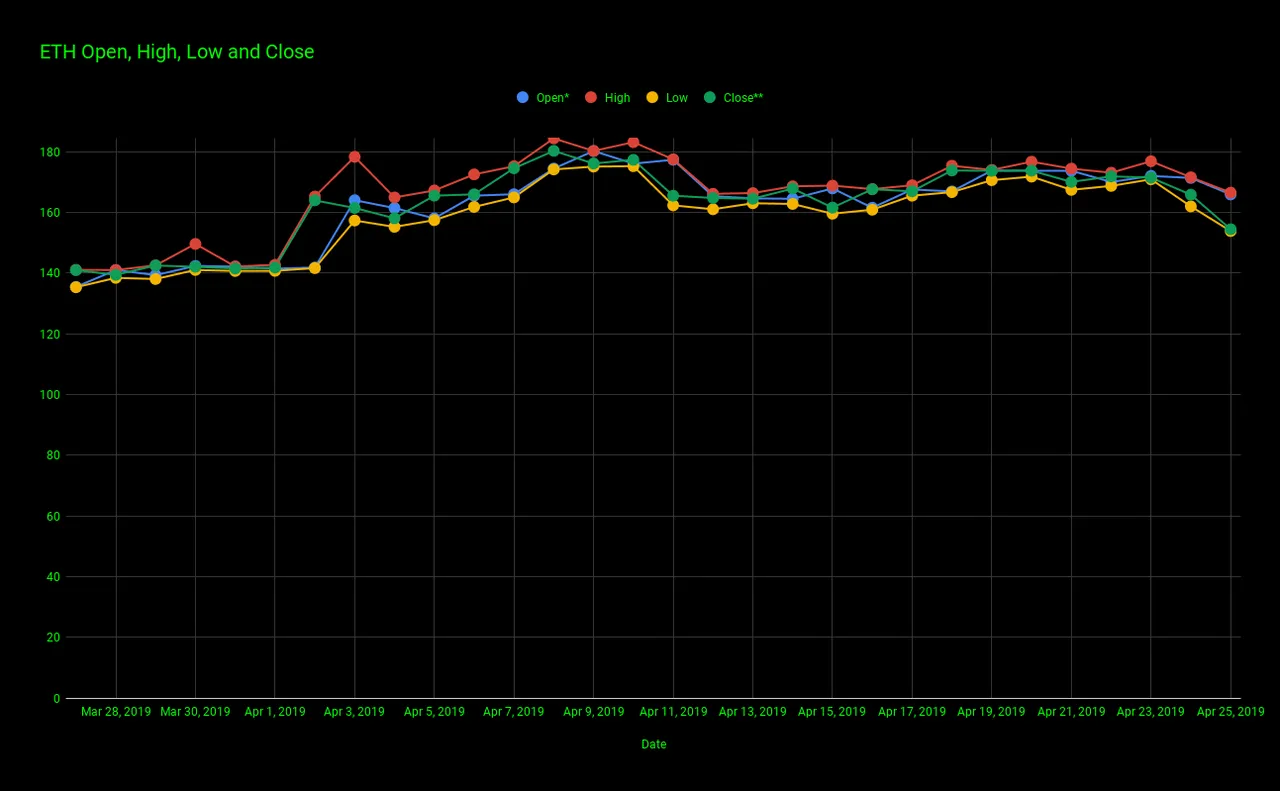This screenshot has width=1280, height=791.
Task: Click the '20' y-axis value
Action: 53,637
